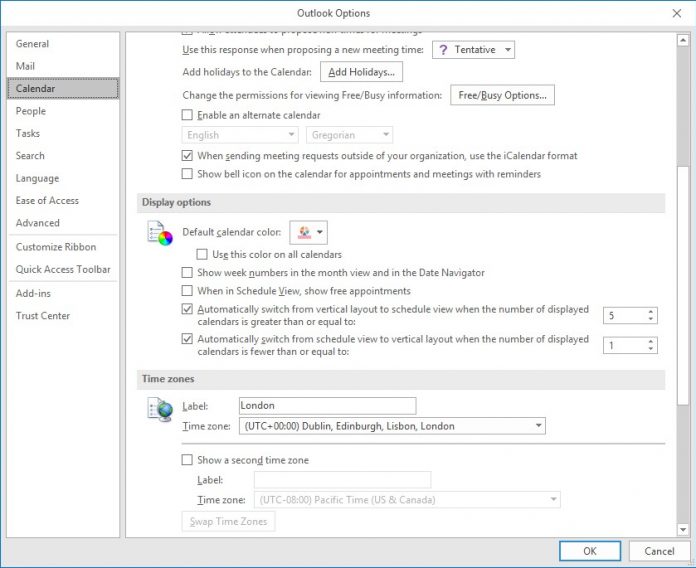The width and height of the screenshot is (696, 568).
Task: Click Cancel to discard changes
Action: 659,551
